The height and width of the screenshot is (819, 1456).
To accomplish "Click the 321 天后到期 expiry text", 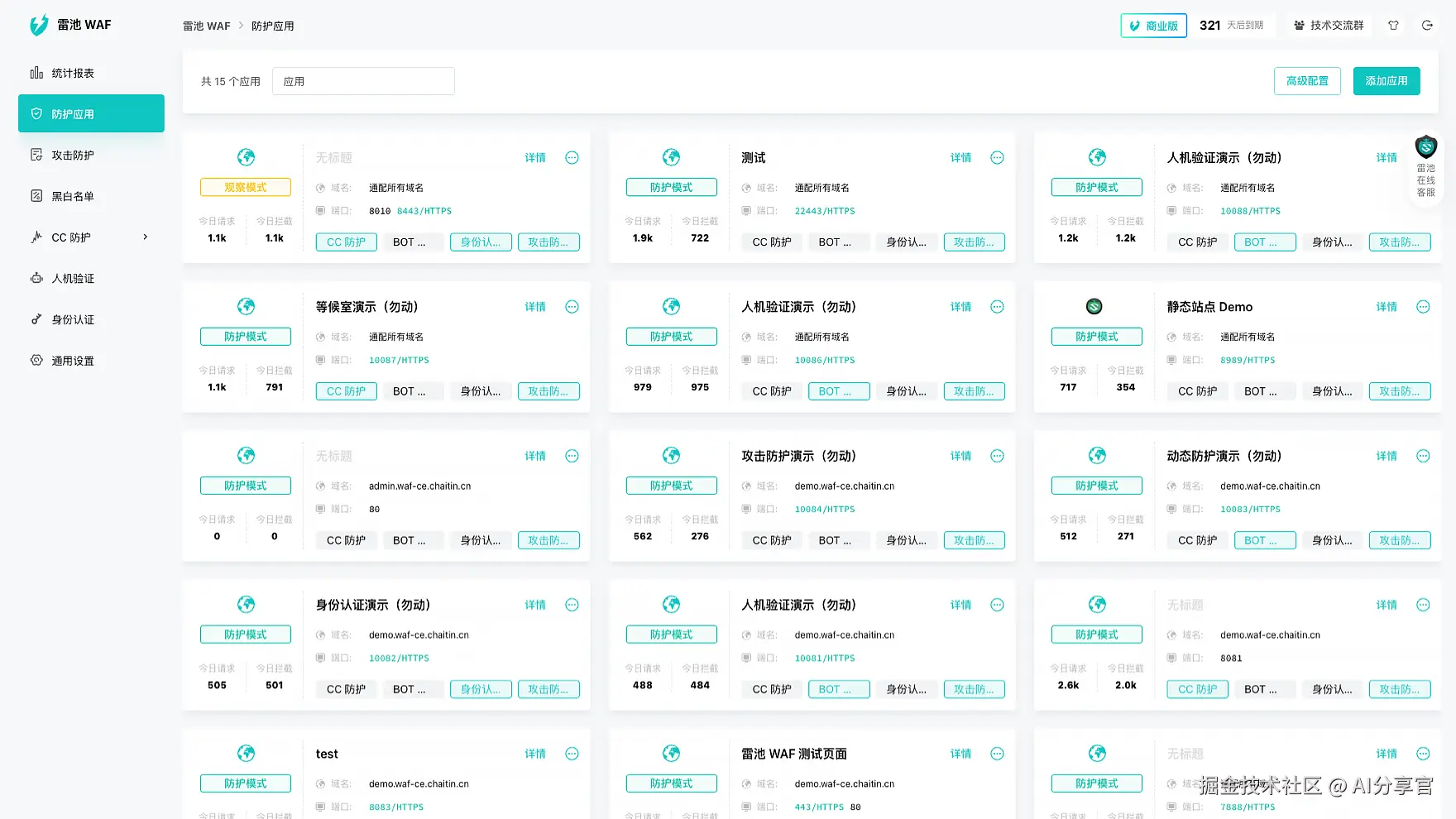I will 1232,26.
